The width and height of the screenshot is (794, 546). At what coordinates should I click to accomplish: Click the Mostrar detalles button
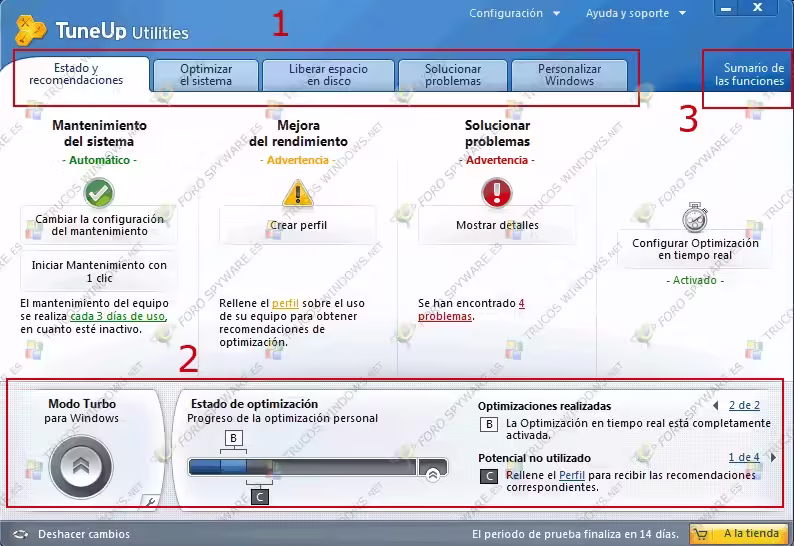click(497, 225)
